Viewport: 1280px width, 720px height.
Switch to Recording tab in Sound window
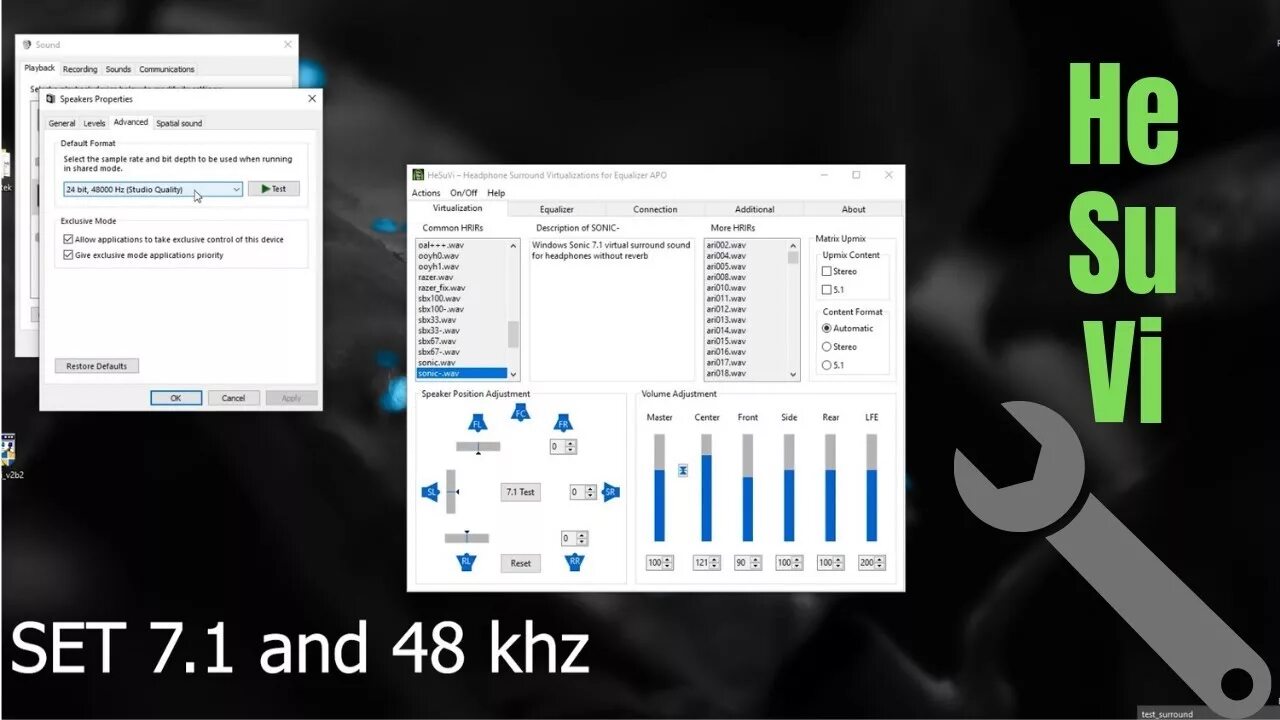click(x=80, y=69)
